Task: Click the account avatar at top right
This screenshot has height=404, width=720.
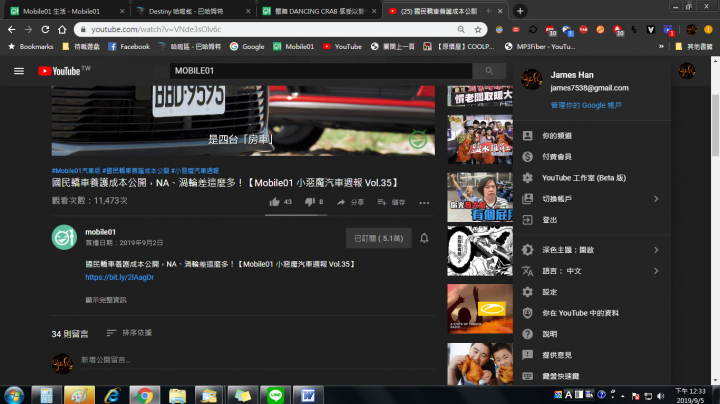Action: (x=686, y=71)
